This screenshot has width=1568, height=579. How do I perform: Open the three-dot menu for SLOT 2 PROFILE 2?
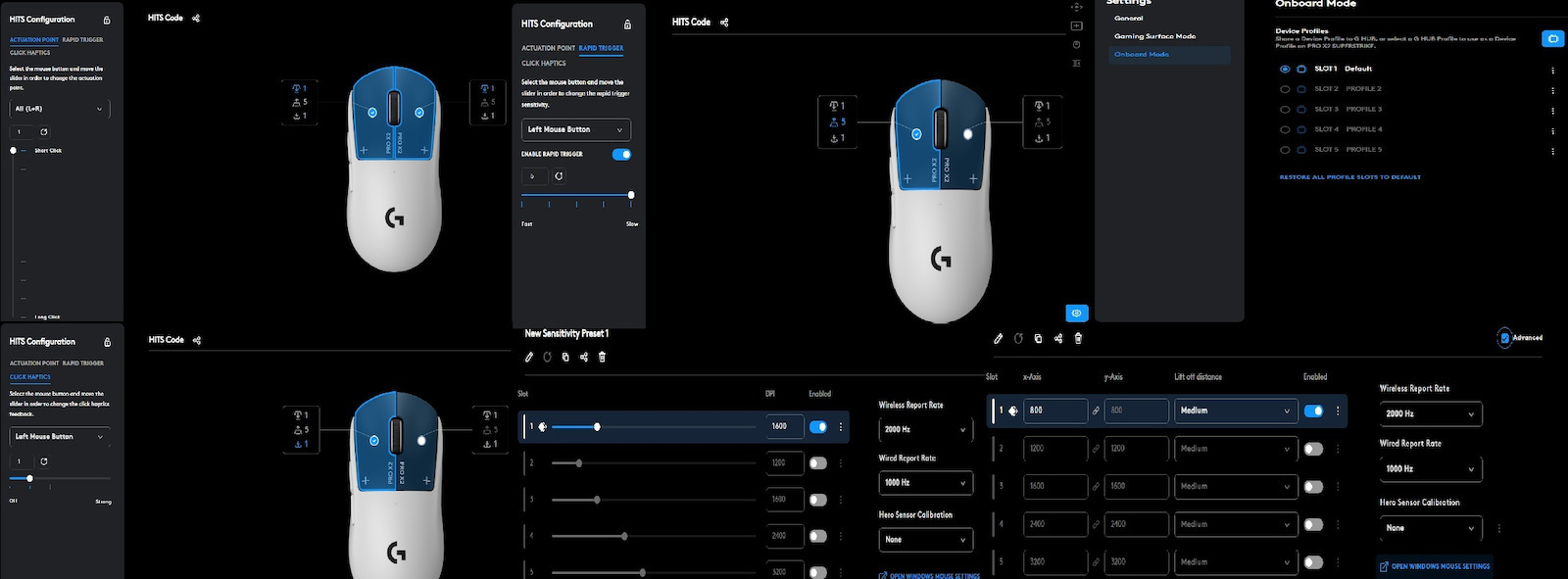tap(1552, 90)
